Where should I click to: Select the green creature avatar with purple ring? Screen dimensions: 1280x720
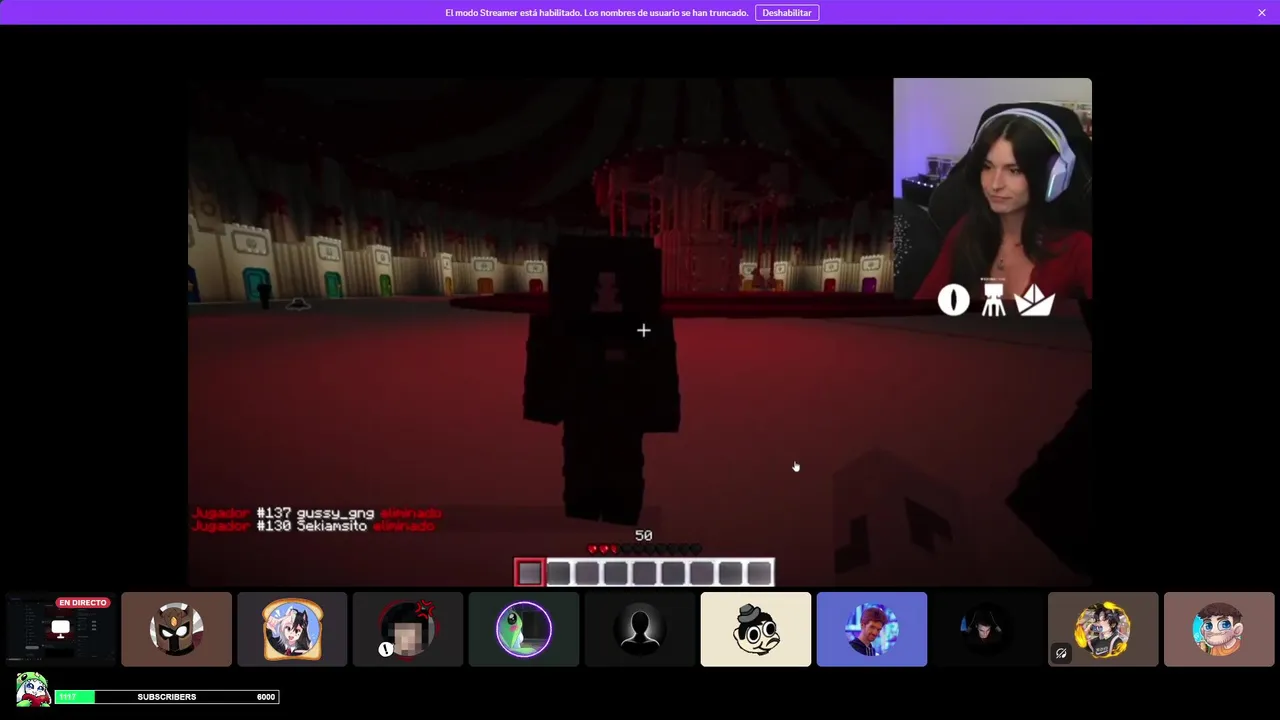[524, 629]
